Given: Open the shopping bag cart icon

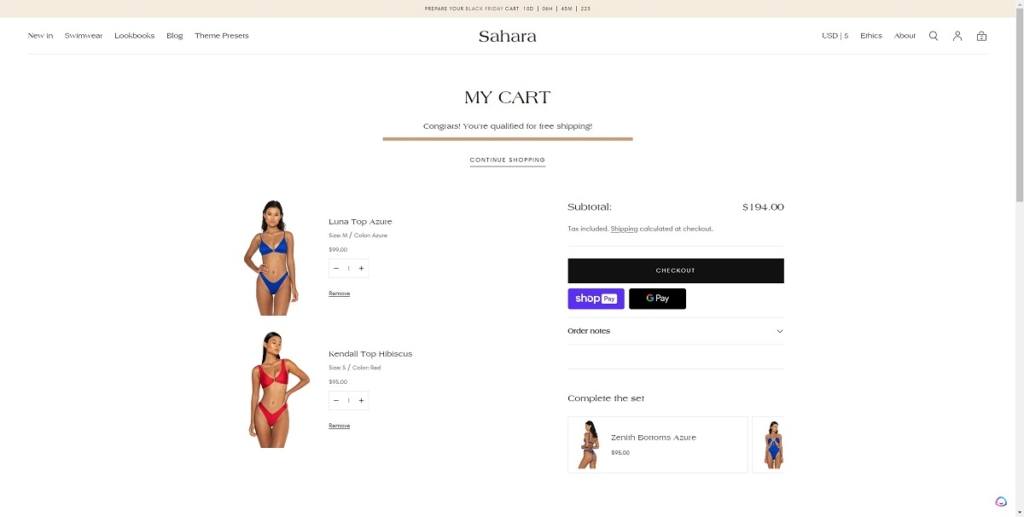Looking at the screenshot, I should click(x=982, y=36).
